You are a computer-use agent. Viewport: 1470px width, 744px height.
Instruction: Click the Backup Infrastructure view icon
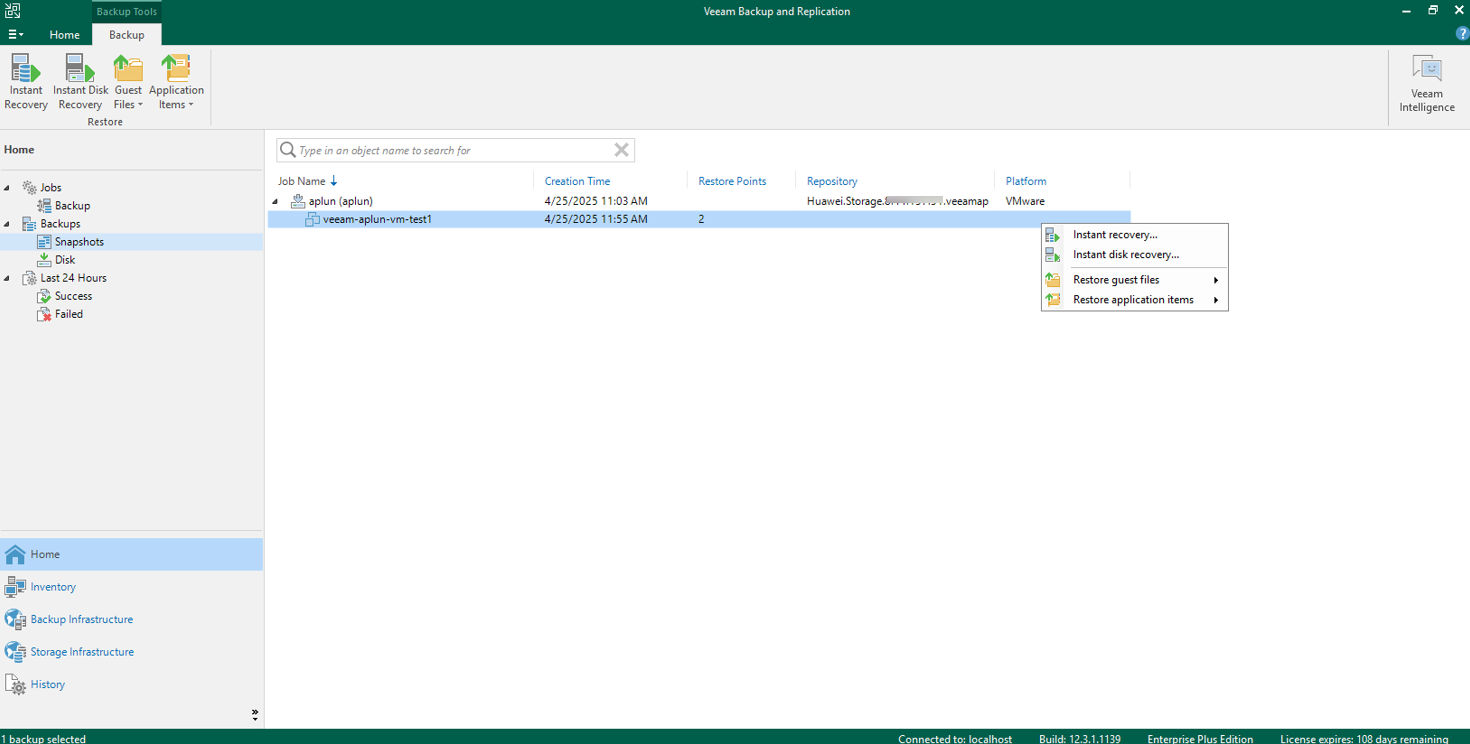click(x=15, y=620)
